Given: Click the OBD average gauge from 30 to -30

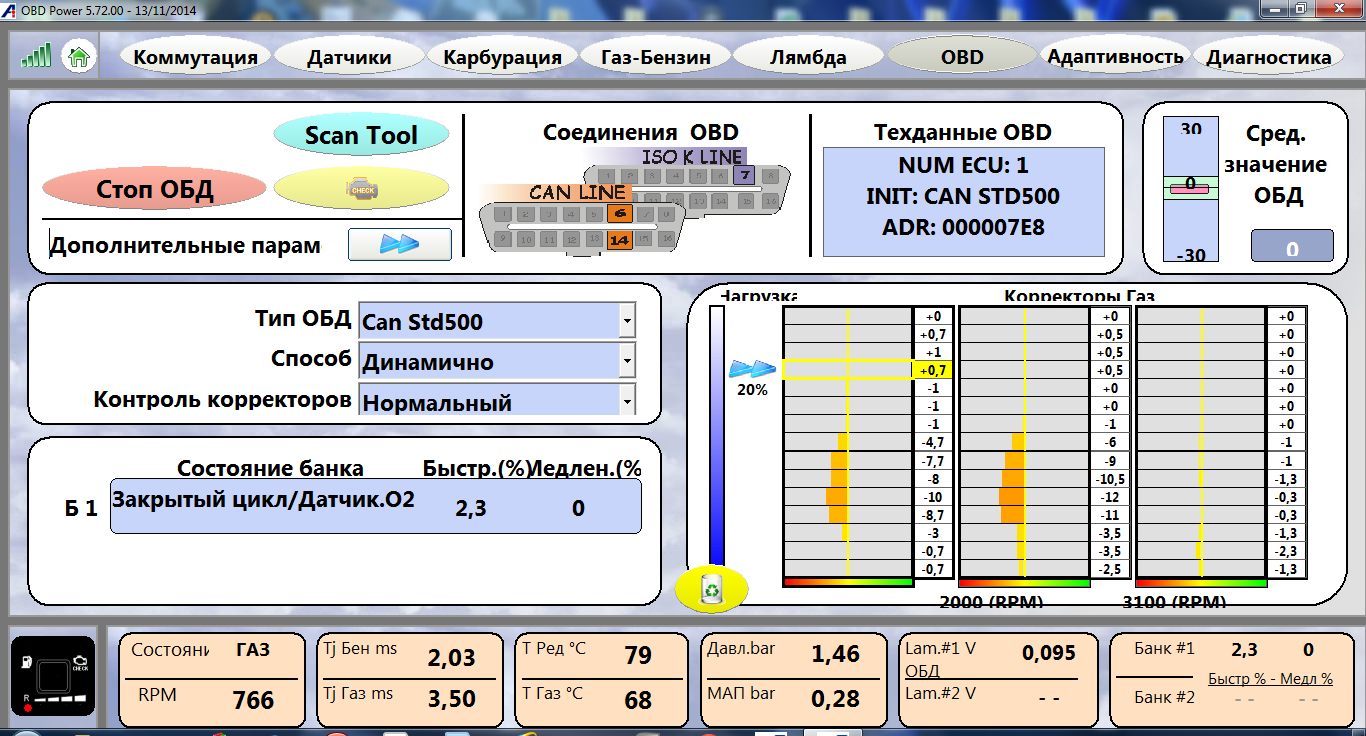Looking at the screenshot, I should [1191, 190].
